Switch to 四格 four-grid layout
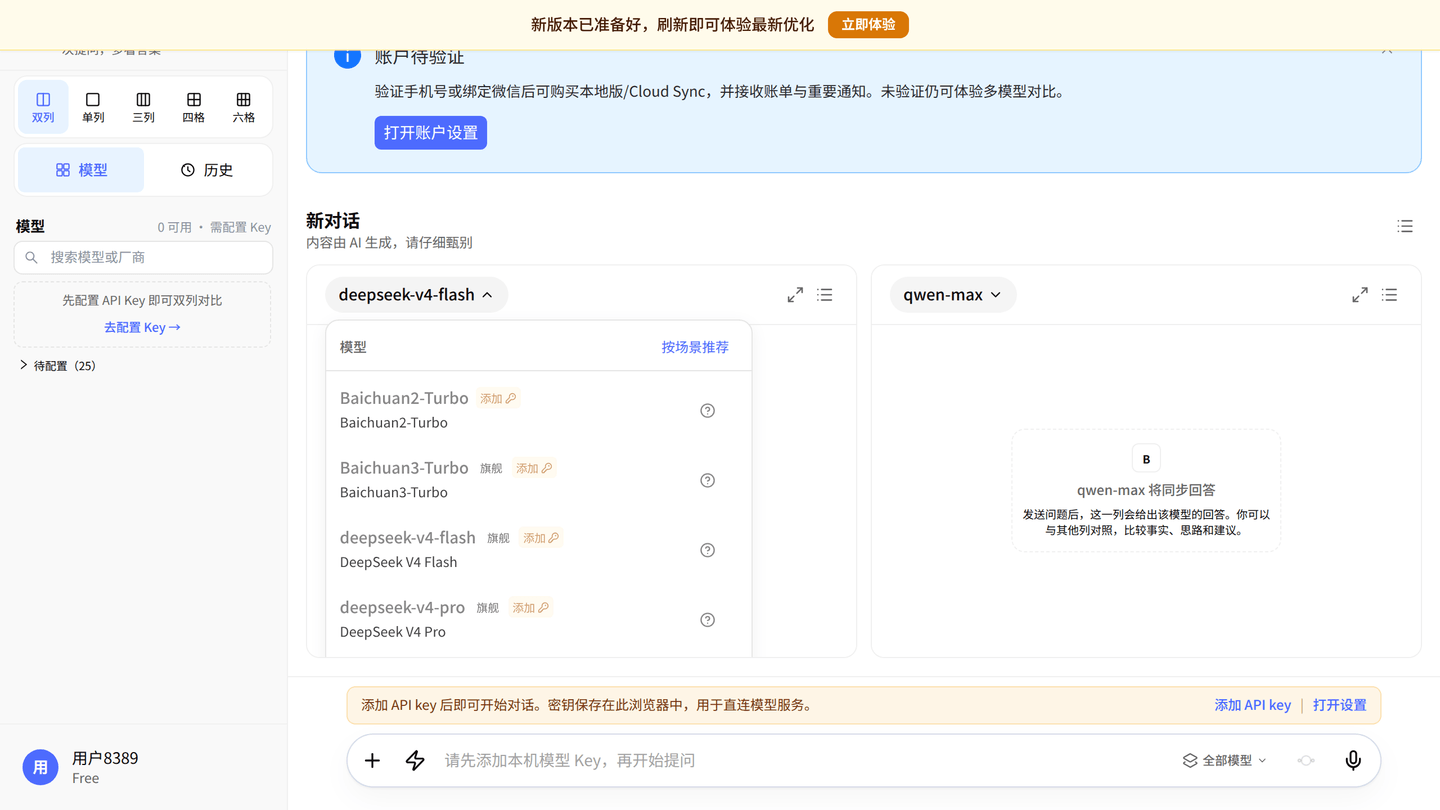This screenshot has width=1440, height=810. coord(193,107)
